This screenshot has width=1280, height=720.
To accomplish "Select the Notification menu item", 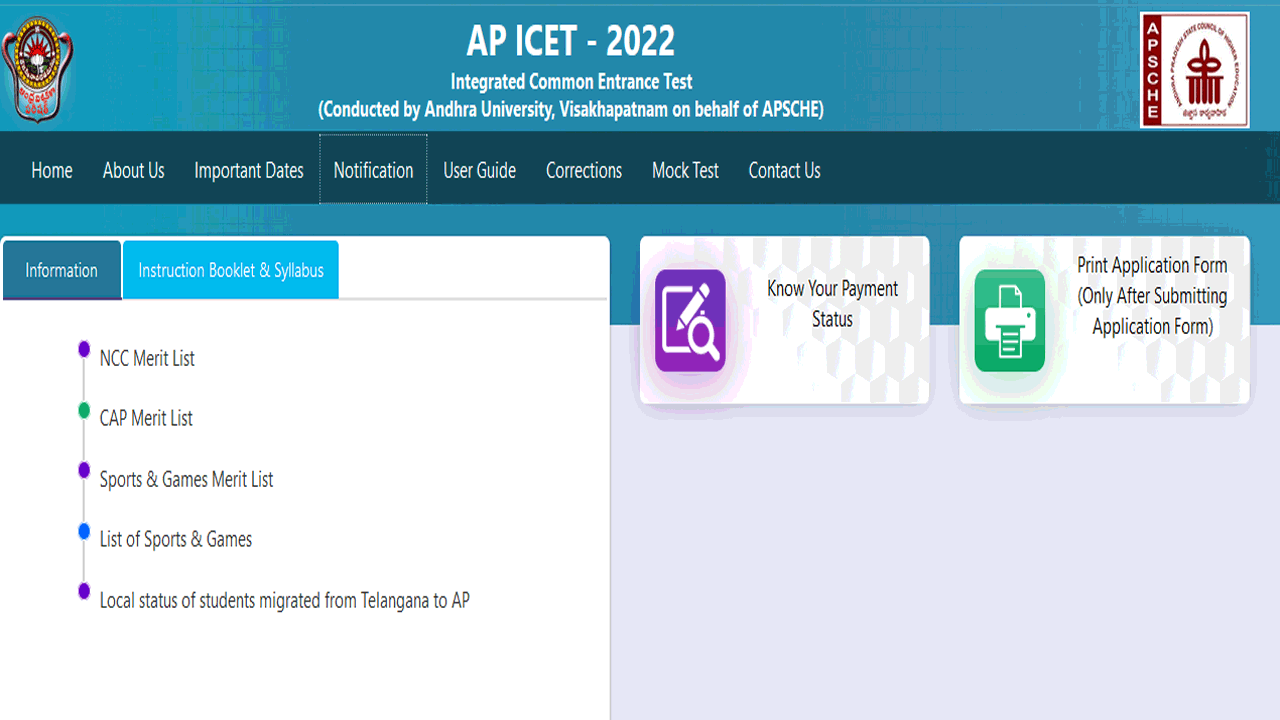I will [373, 170].
